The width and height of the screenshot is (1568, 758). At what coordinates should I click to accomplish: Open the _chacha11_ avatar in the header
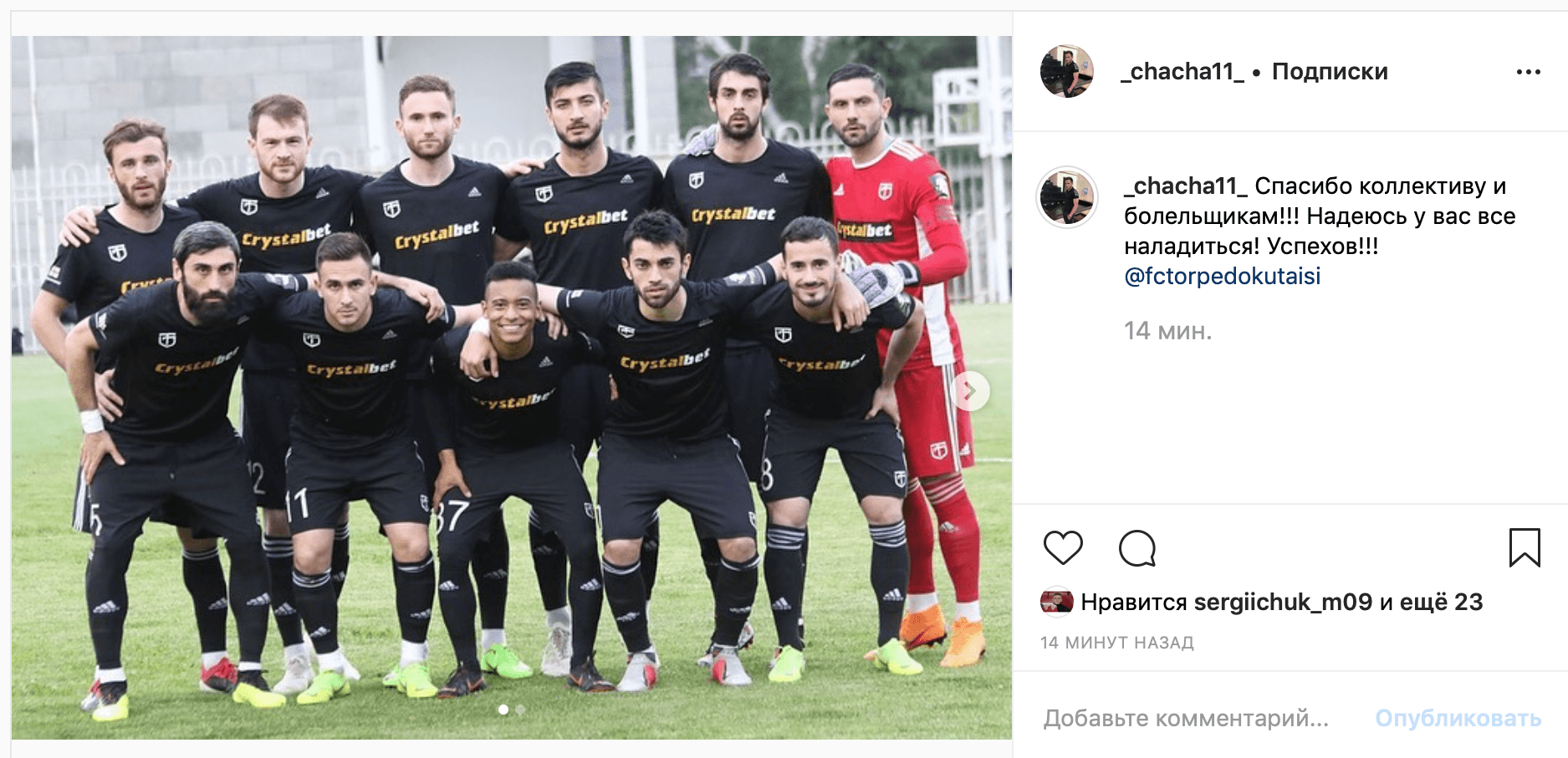pos(1066,71)
